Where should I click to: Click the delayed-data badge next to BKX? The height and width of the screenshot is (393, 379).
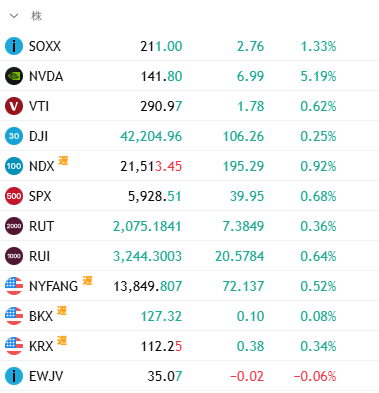(x=62, y=311)
